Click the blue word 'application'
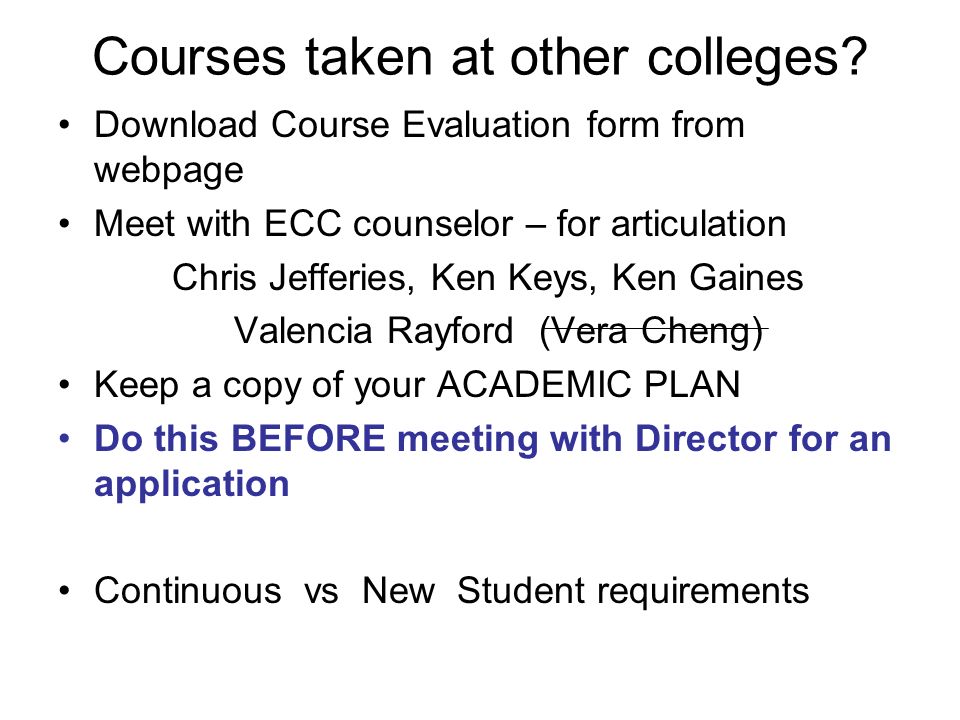The height and width of the screenshot is (720, 960). [192, 485]
